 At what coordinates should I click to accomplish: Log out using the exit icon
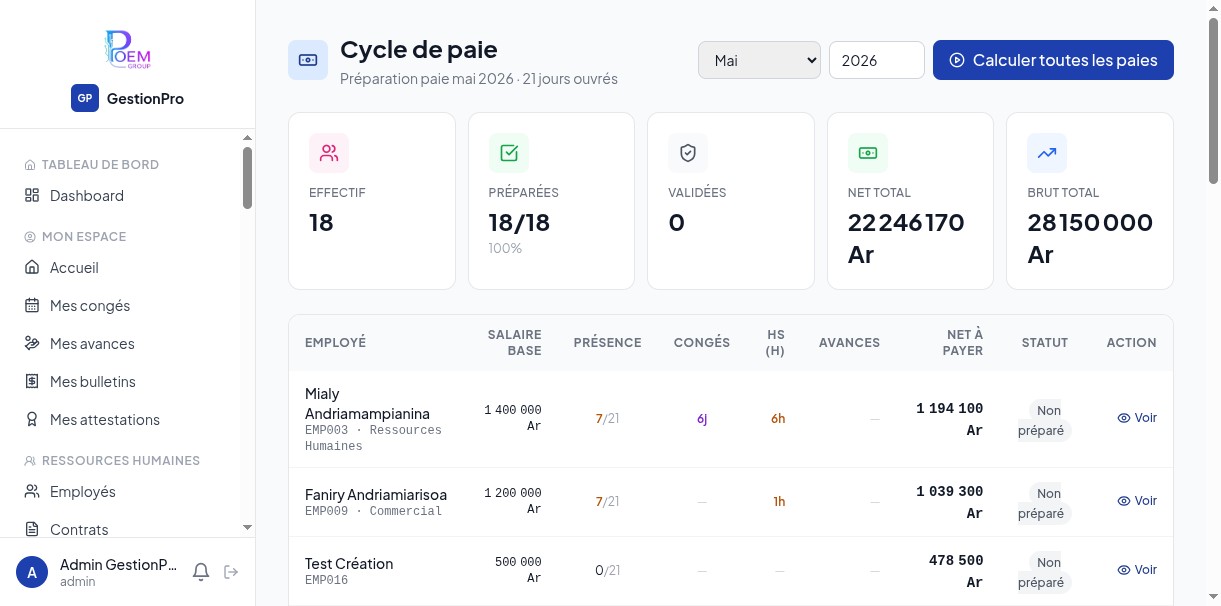coord(231,572)
